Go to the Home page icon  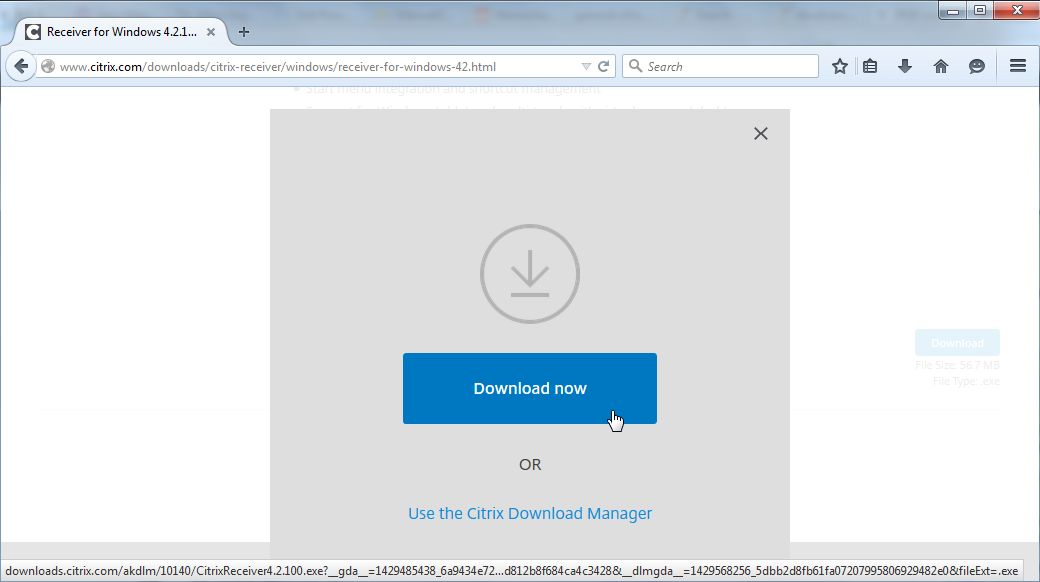941,67
